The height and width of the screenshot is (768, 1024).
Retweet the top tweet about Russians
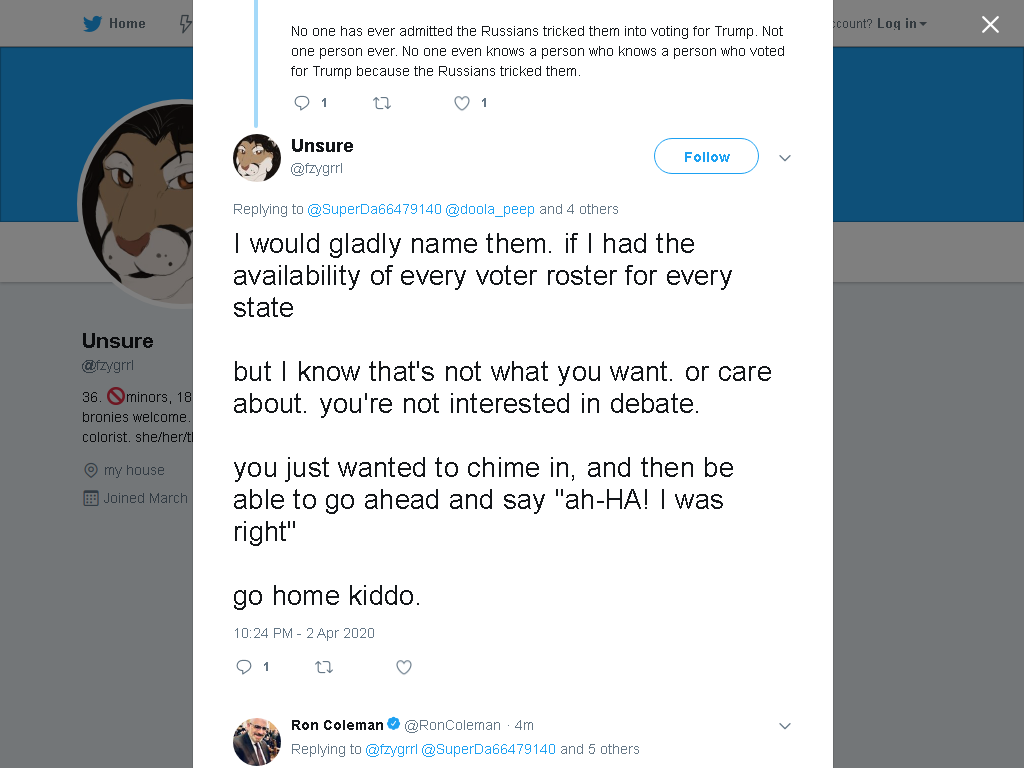pyautogui.click(x=382, y=103)
